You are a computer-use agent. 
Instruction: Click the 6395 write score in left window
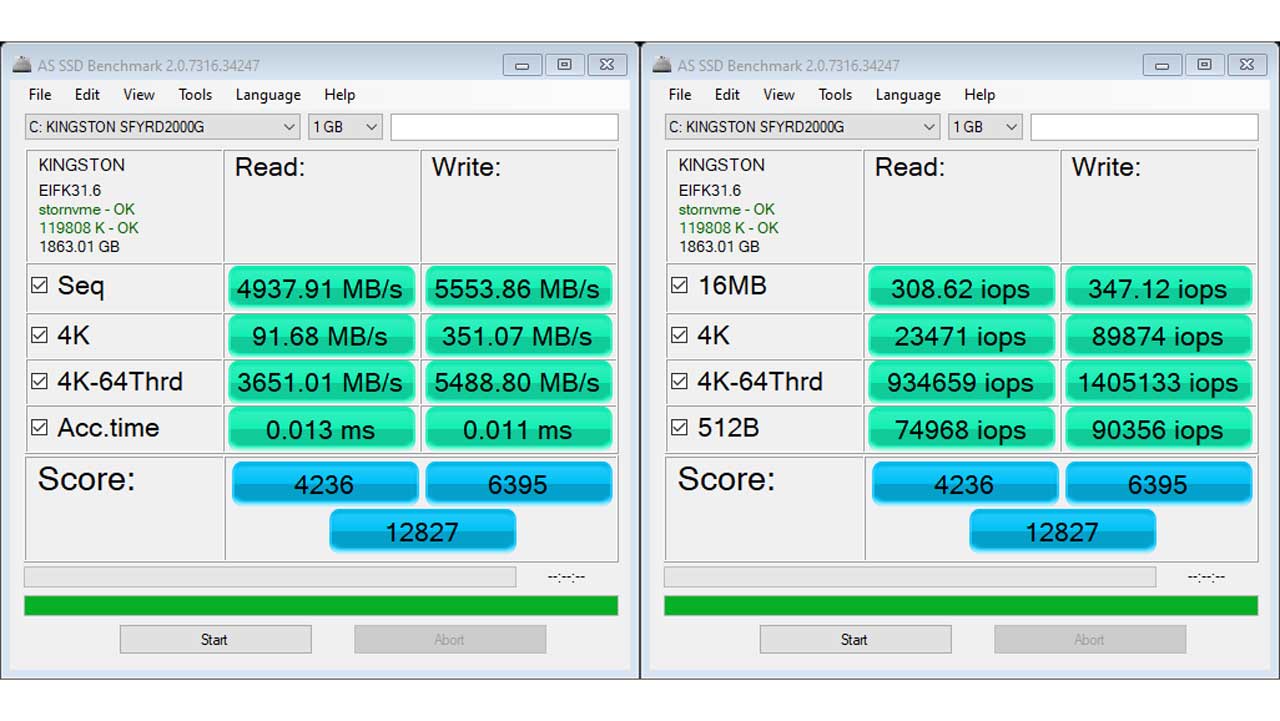(518, 483)
